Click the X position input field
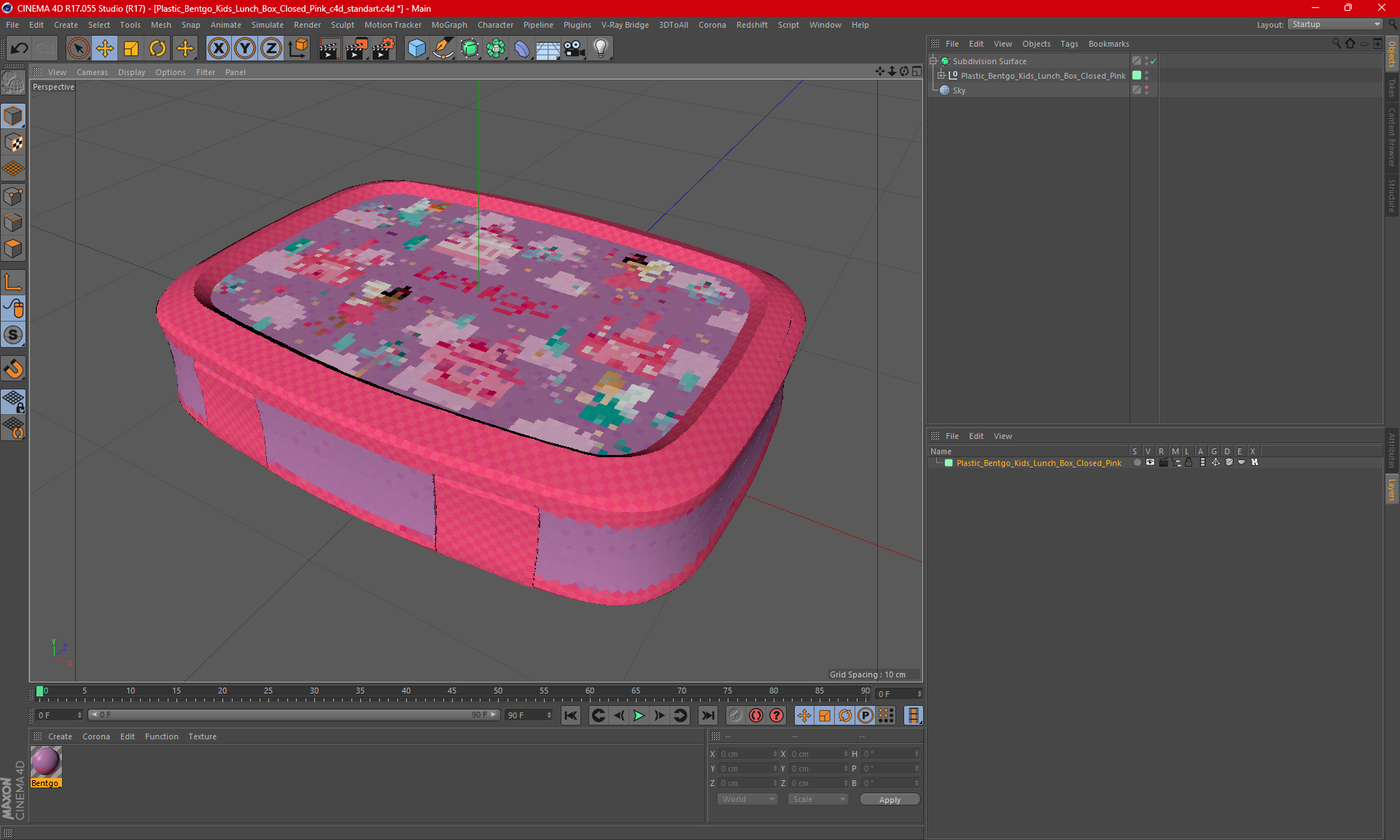The height and width of the screenshot is (840, 1400). tap(747, 754)
